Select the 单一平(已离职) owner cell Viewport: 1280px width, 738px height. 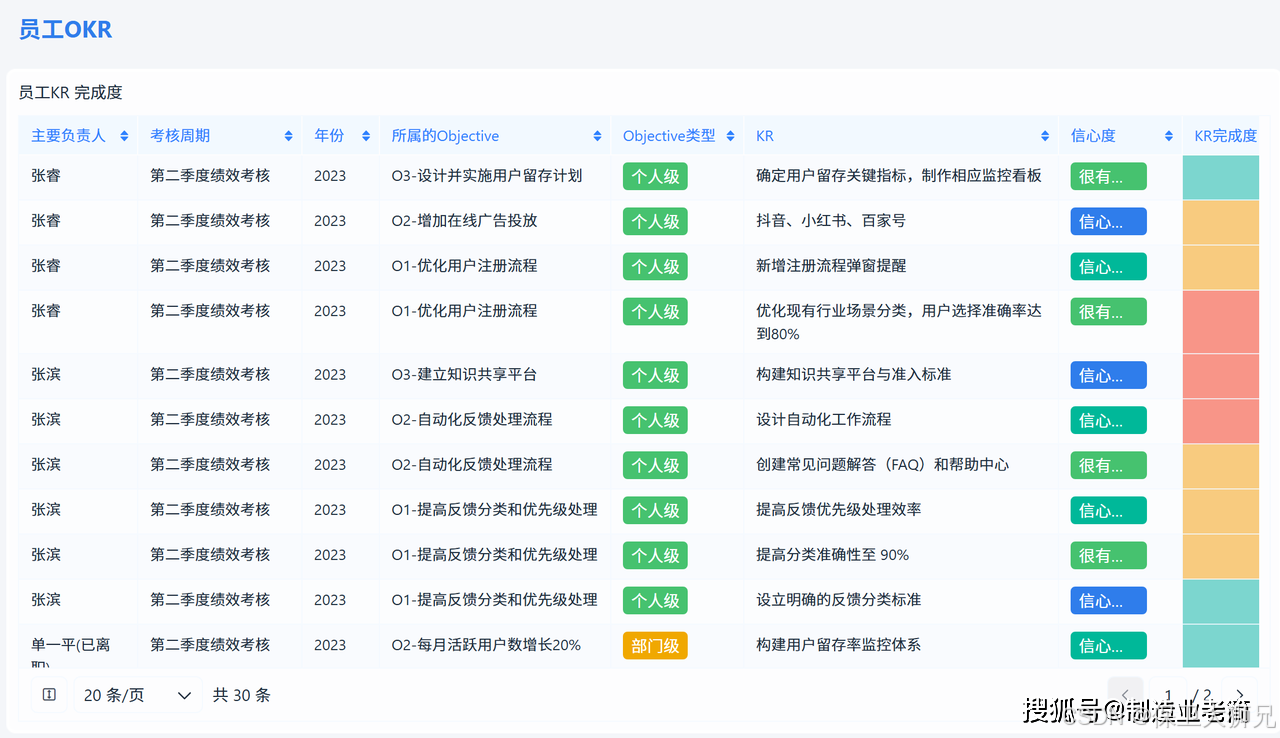tap(71, 650)
